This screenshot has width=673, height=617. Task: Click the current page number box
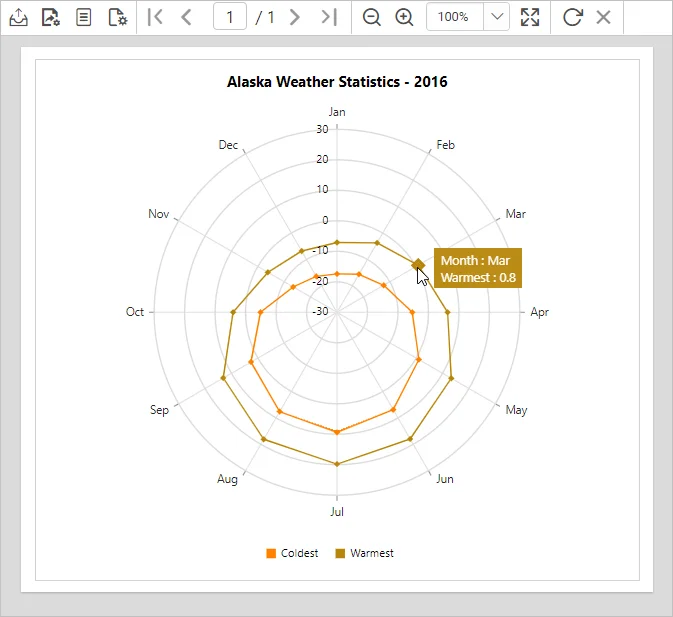pos(230,17)
